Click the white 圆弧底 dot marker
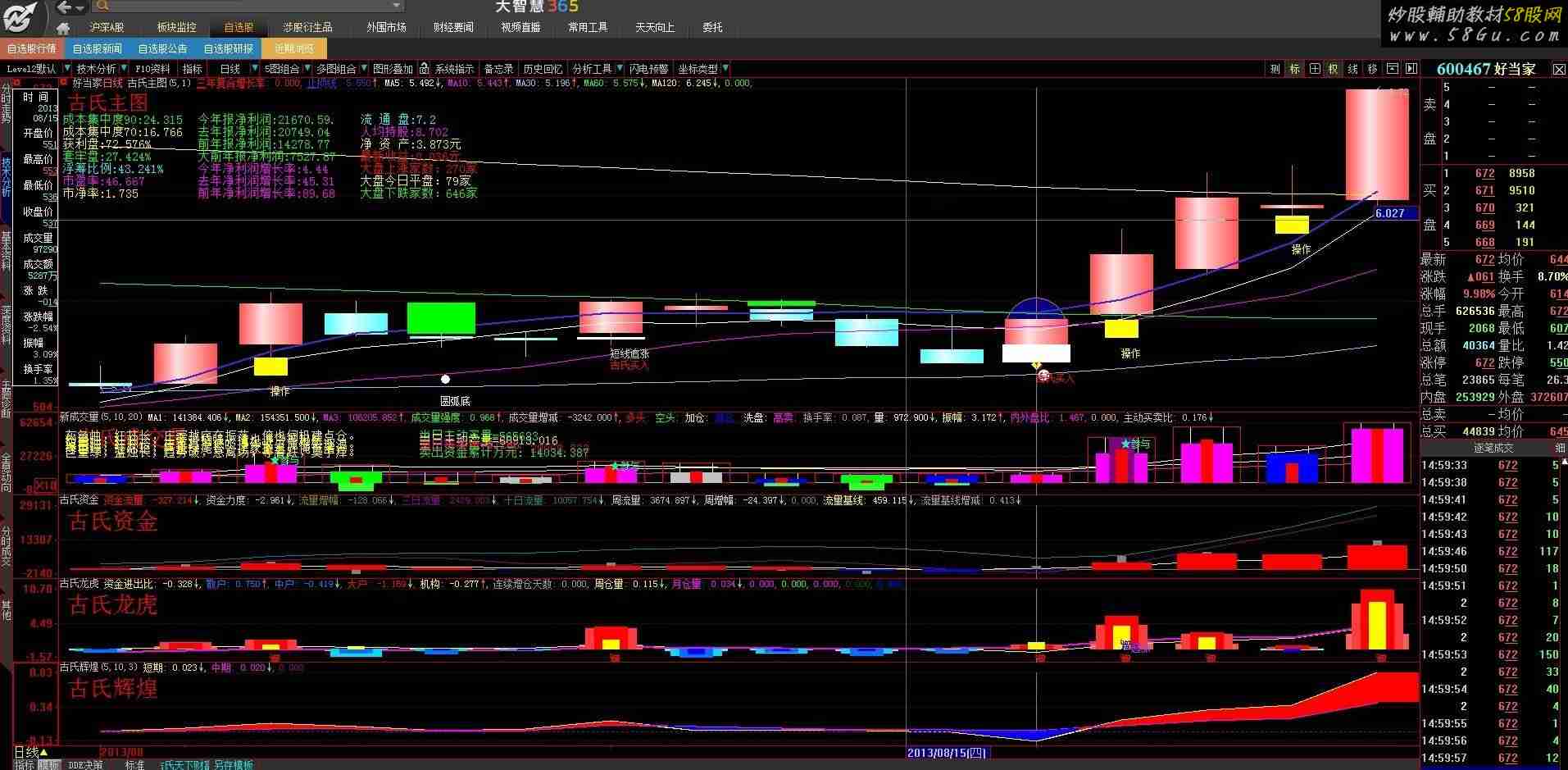 coord(445,380)
